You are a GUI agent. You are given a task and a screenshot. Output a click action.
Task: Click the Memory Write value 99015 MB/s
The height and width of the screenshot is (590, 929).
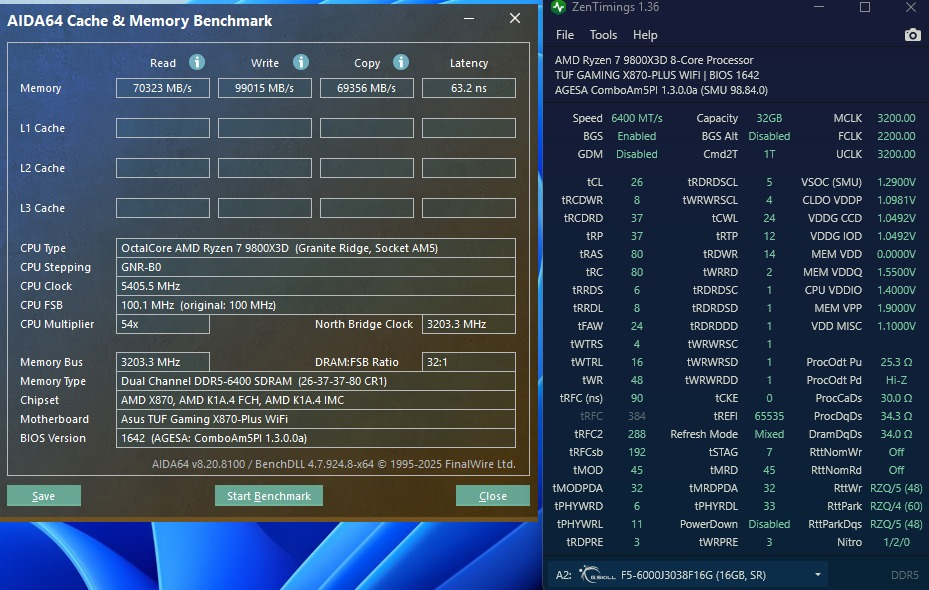point(264,88)
